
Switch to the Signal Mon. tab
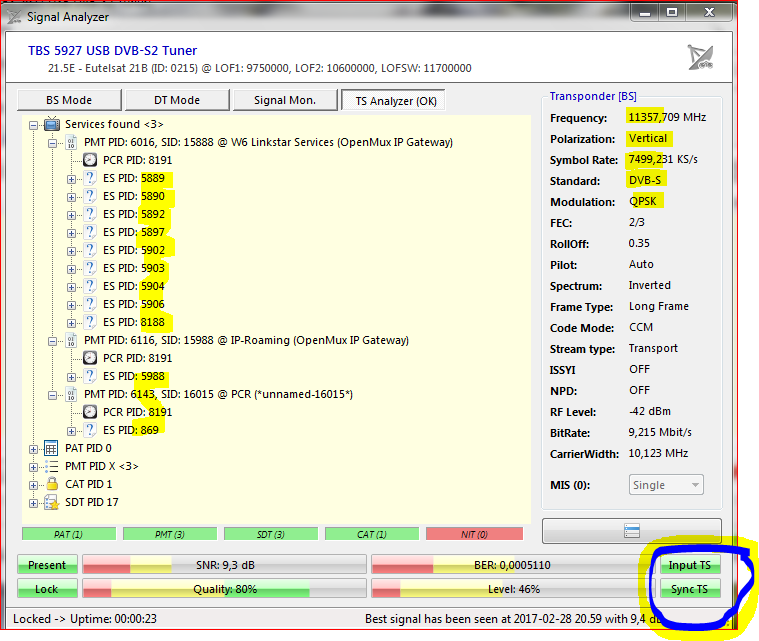pyautogui.click(x=284, y=100)
